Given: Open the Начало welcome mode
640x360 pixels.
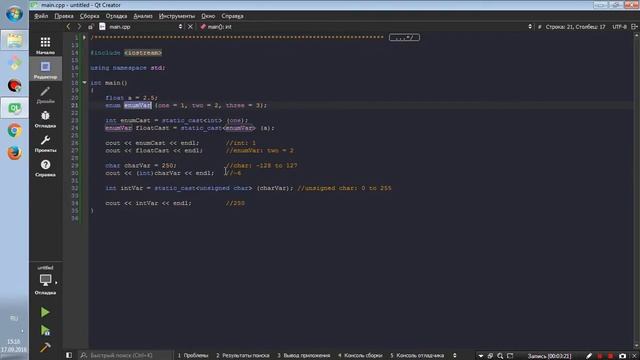Looking at the screenshot, I should point(45,45).
